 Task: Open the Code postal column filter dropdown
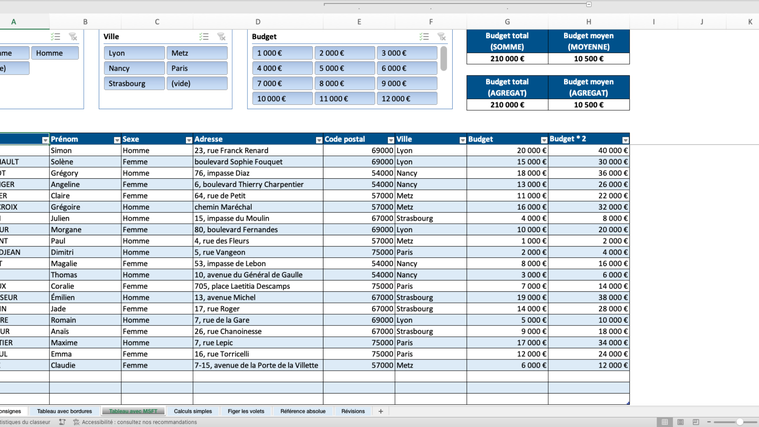tap(390, 140)
